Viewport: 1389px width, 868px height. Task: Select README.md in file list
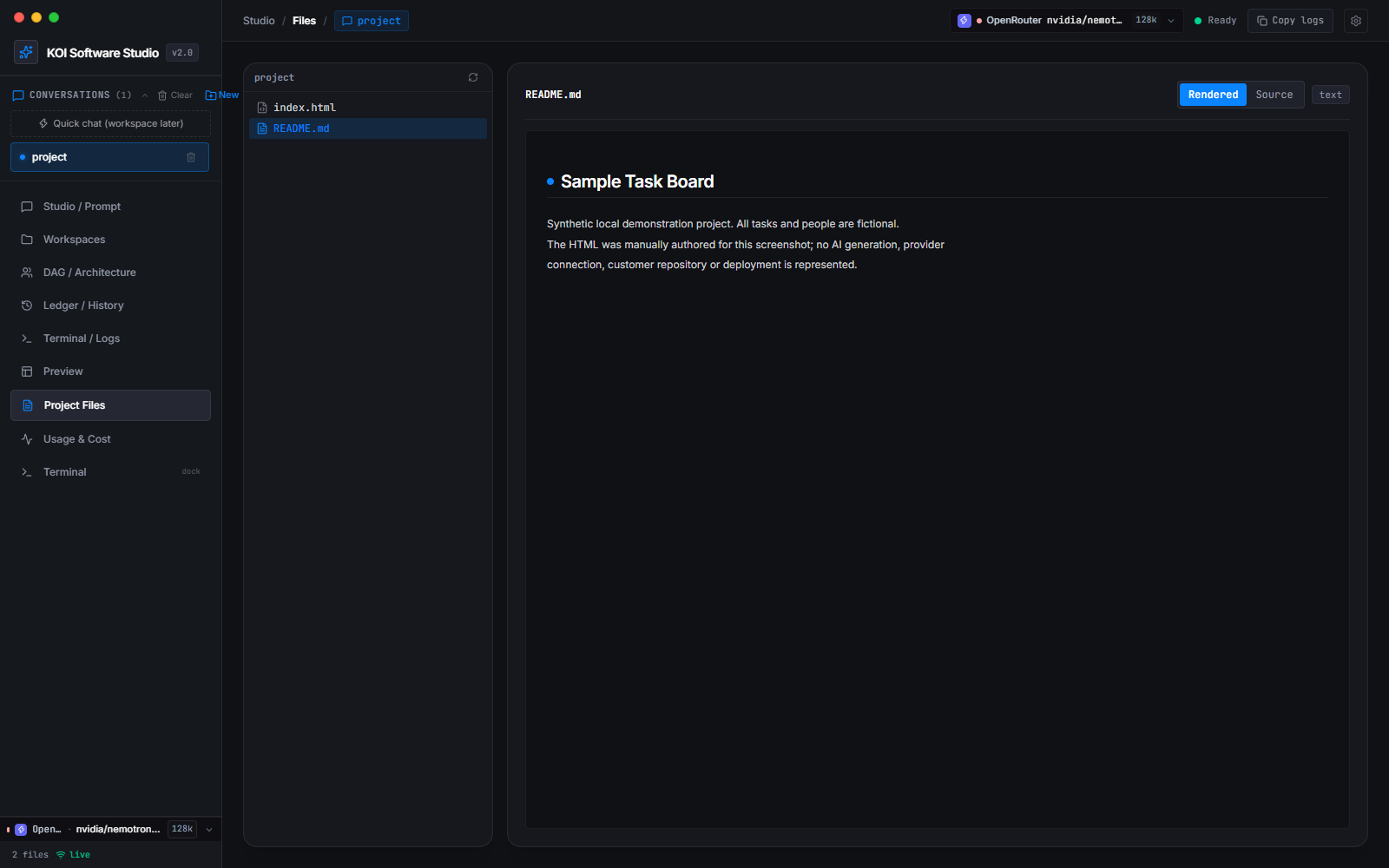point(368,128)
